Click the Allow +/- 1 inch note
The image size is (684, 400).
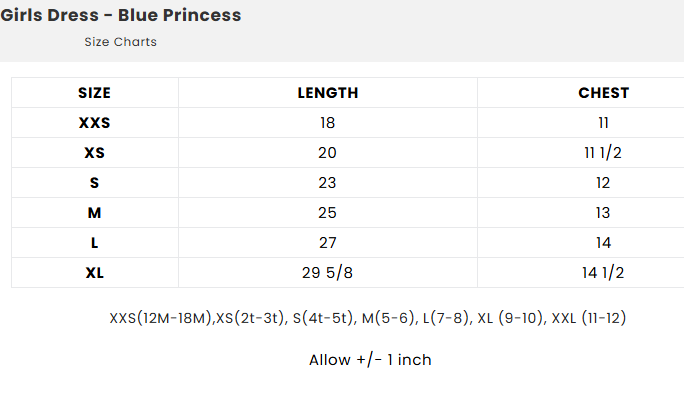[370, 360]
